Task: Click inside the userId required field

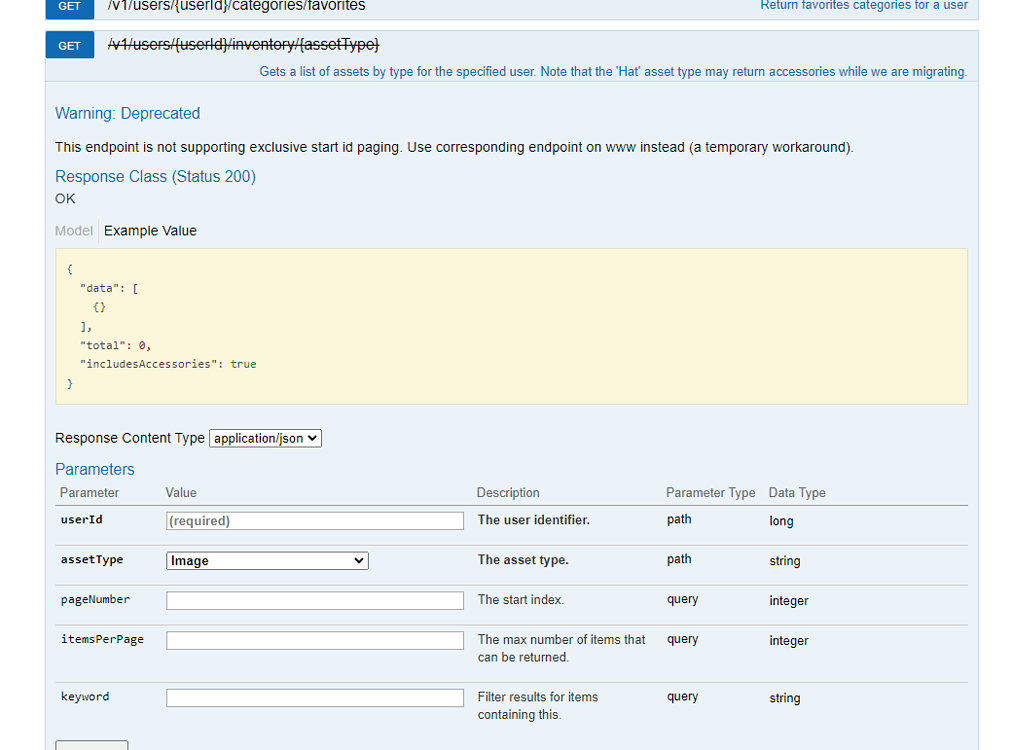Action: click(x=314, y=520)
